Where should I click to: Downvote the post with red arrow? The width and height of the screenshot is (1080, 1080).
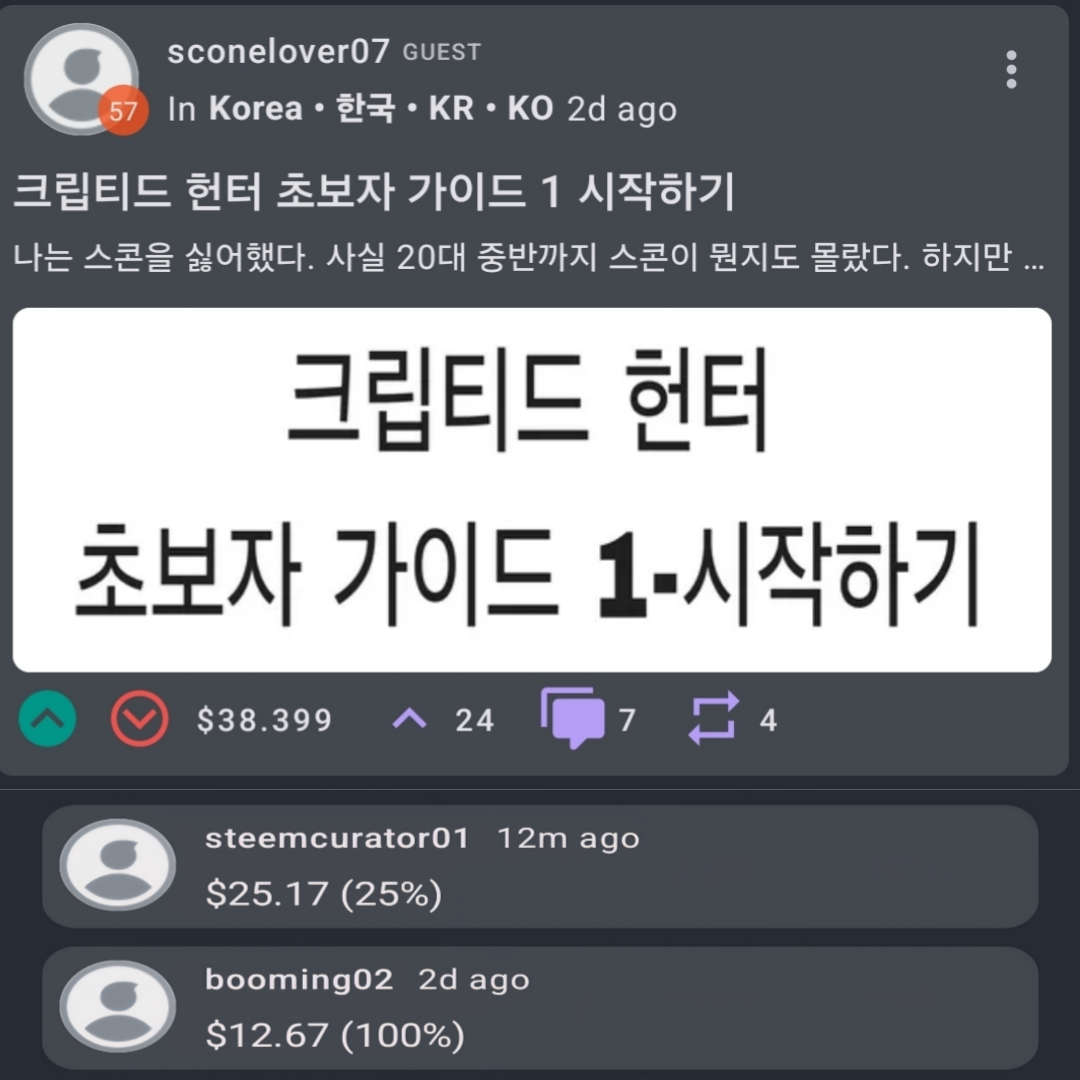click(x=139, y=719)
